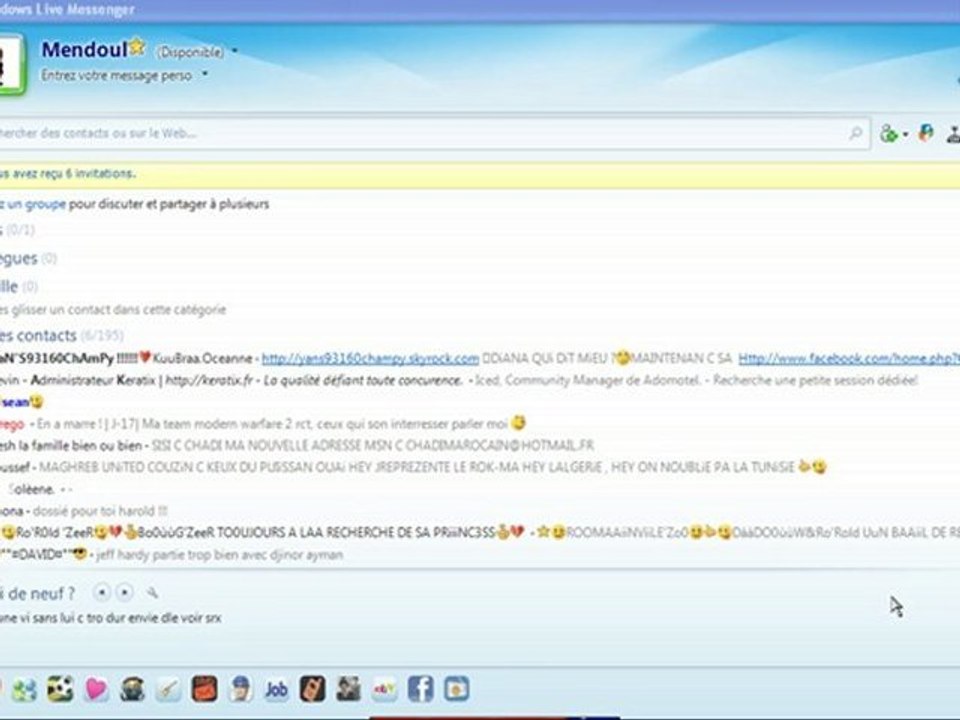Image resolution: width=960 pixels, height=720 pixels.
Task: Click the wrench settings icon in 'de neuf ?' section
Action: (152, 592)
